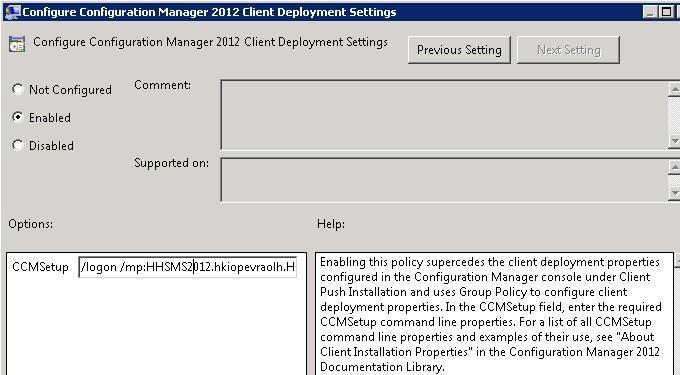Select the Disabled radio button

(x=18, y=145)
